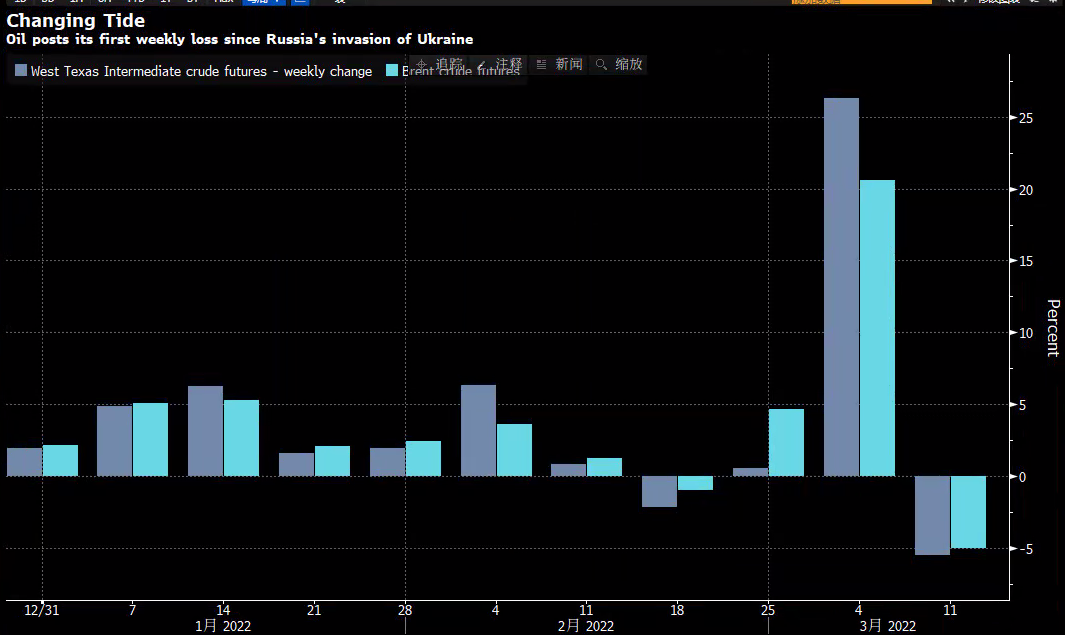Click the 25 tick on the y-axis
Viewport: 1065px width, 635px height.
tap(1026, 118)
